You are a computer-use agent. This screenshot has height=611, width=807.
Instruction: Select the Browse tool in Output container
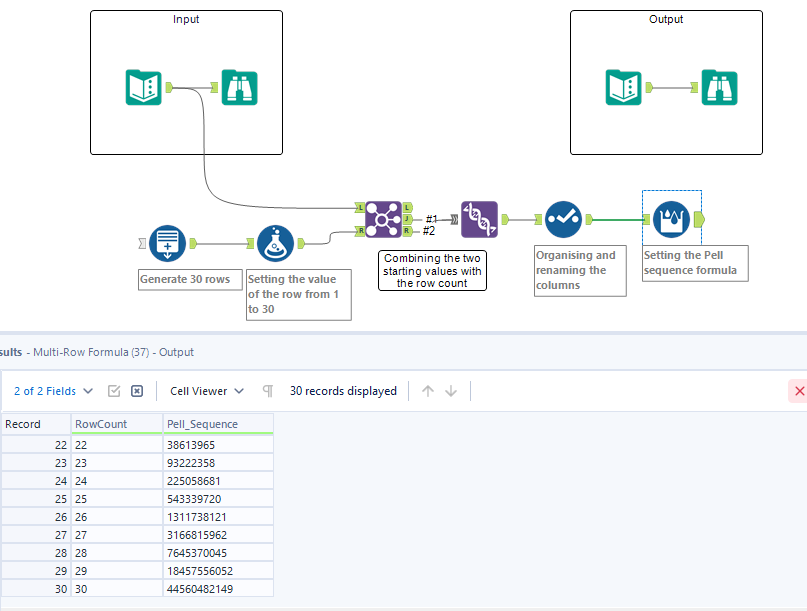pos(720,87)
